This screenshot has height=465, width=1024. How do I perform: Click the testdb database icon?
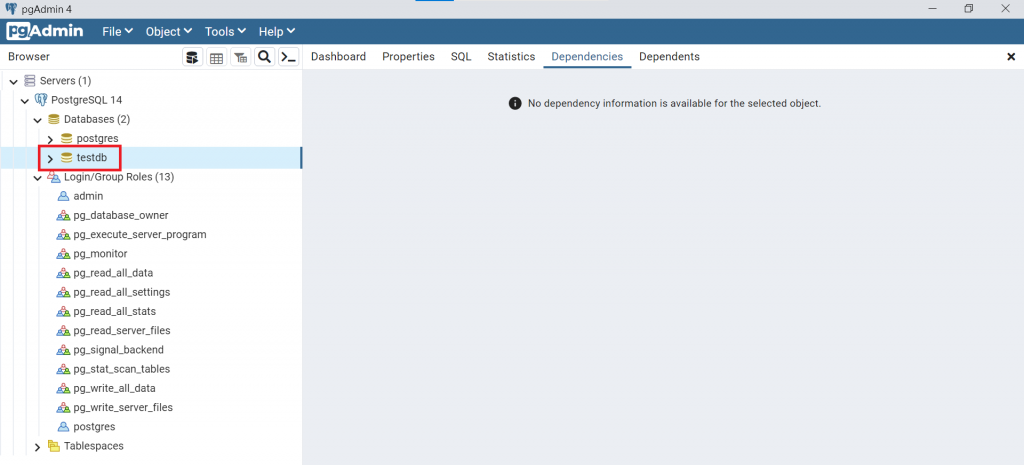point(67,158)
